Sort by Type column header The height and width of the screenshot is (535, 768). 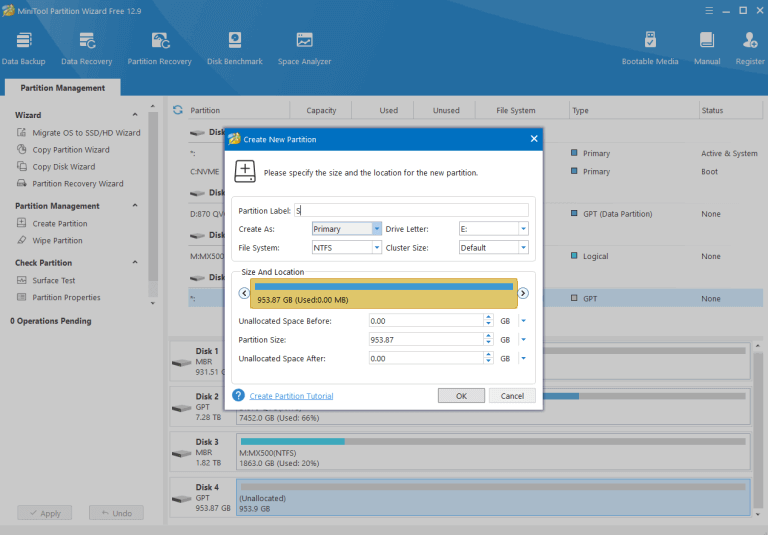pyautogui.click(x=634, y=110)
